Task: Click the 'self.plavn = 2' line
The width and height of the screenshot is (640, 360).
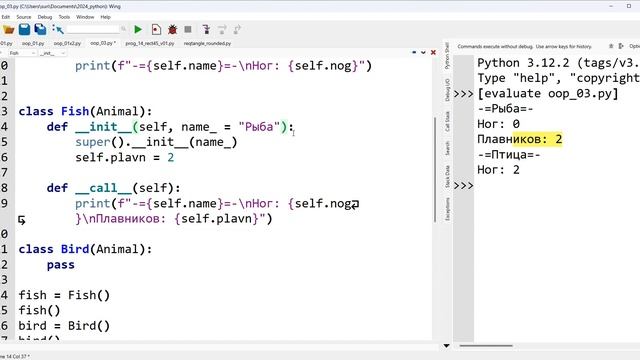Action: coord(124,158)
